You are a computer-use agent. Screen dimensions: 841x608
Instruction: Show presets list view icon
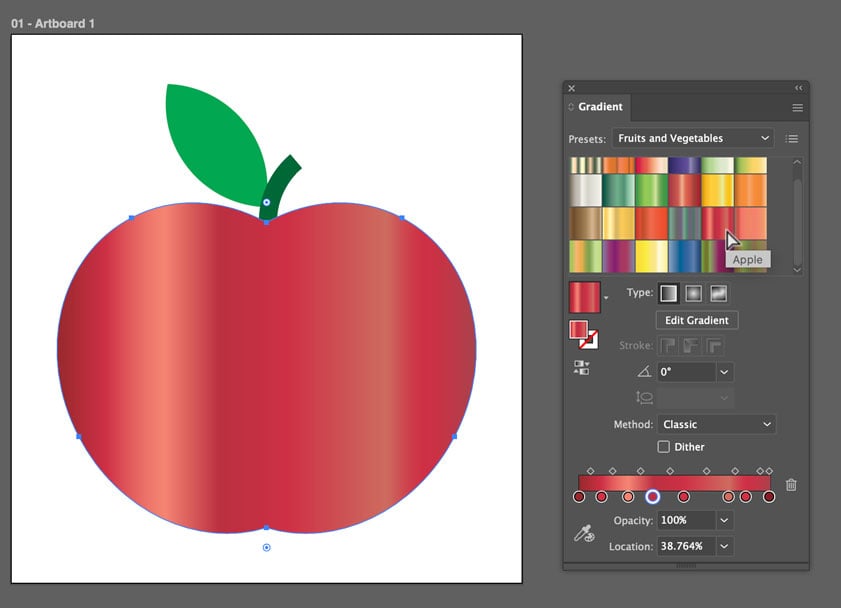(792, 139)
